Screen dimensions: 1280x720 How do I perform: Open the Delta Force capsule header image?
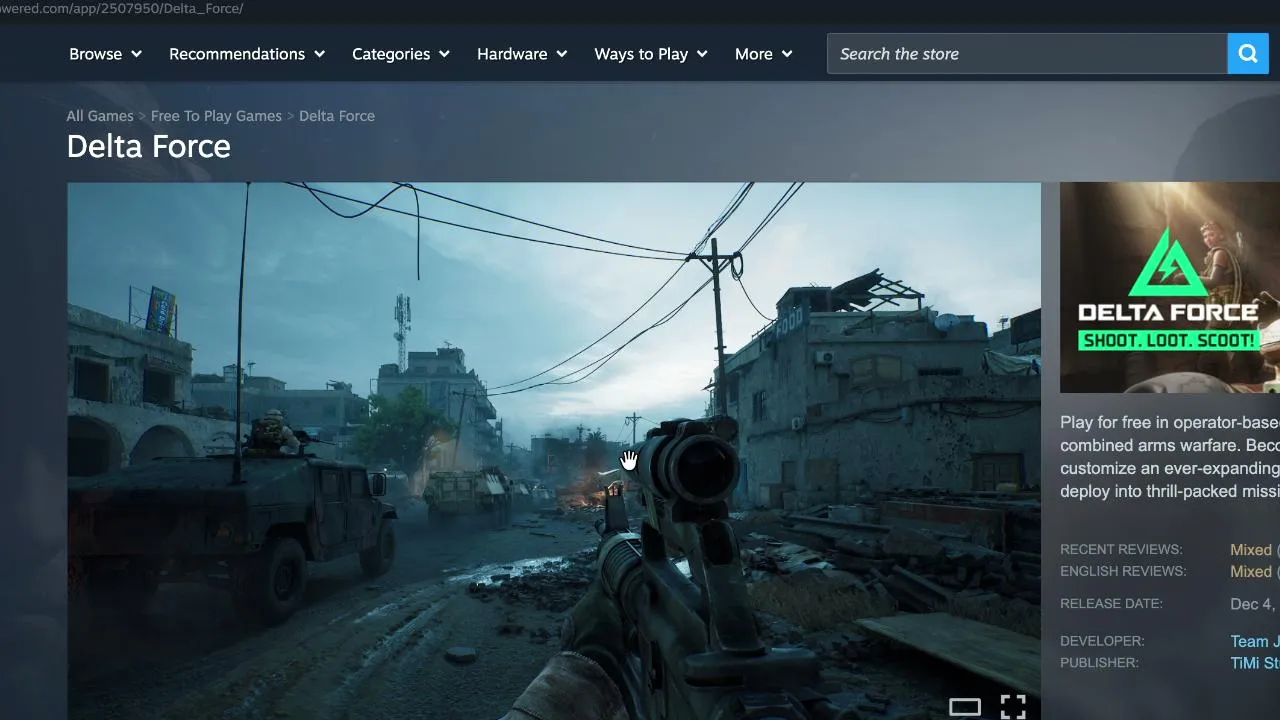pyautogui.click(x=1170, y=287)
